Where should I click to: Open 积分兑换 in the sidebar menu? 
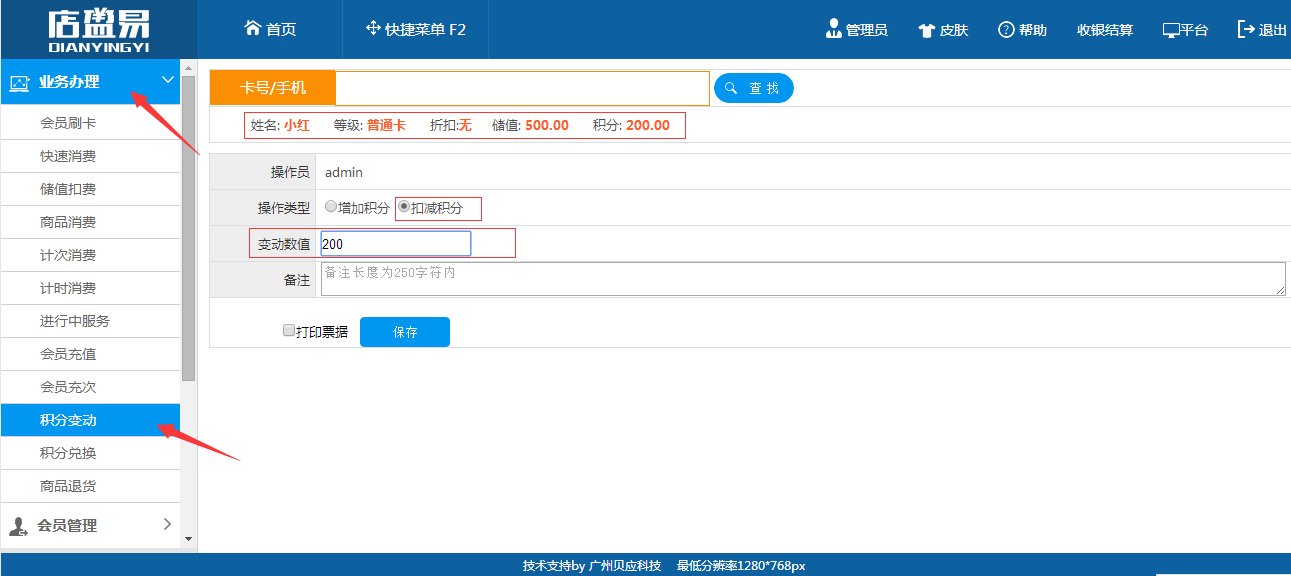tap(68, 453)
